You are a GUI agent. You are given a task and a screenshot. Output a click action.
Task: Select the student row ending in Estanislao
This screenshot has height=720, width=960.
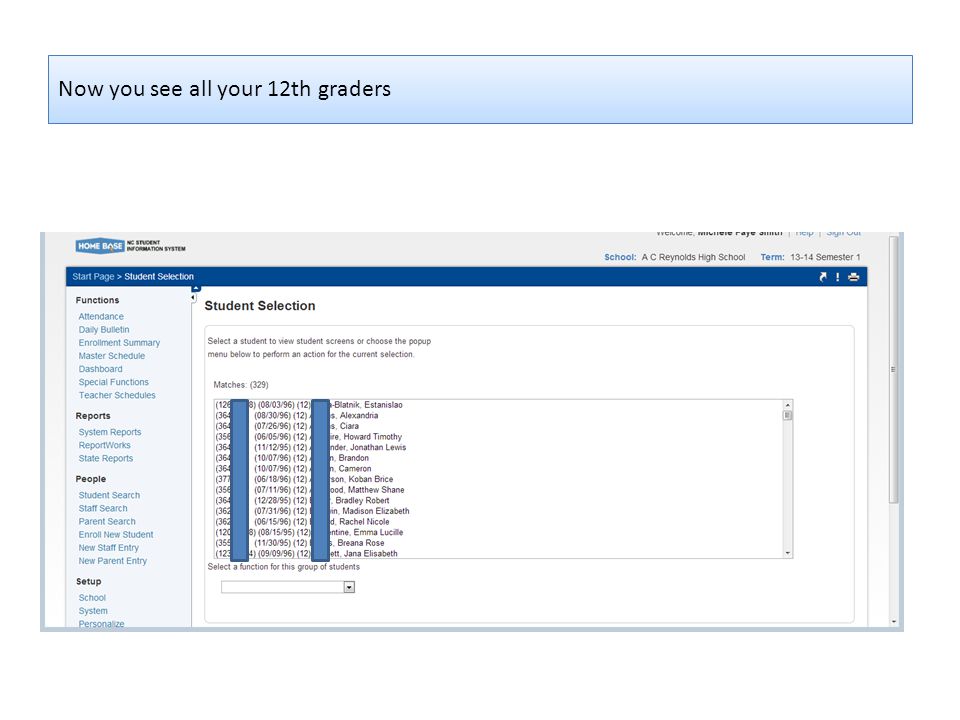498,405
